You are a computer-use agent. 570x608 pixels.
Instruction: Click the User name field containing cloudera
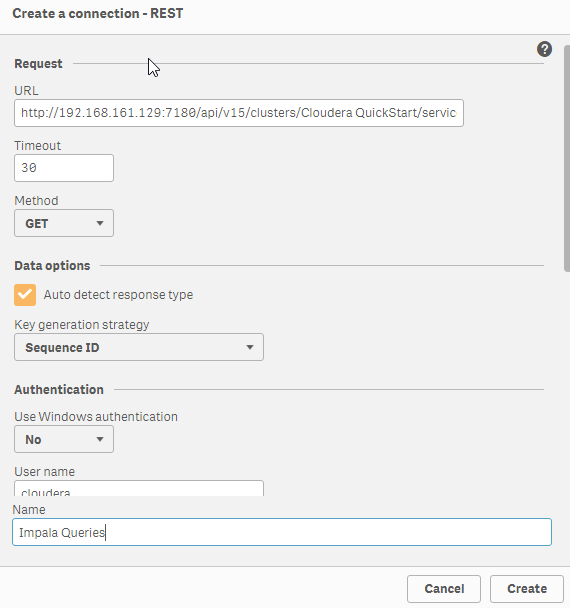(x=139, y=489)
